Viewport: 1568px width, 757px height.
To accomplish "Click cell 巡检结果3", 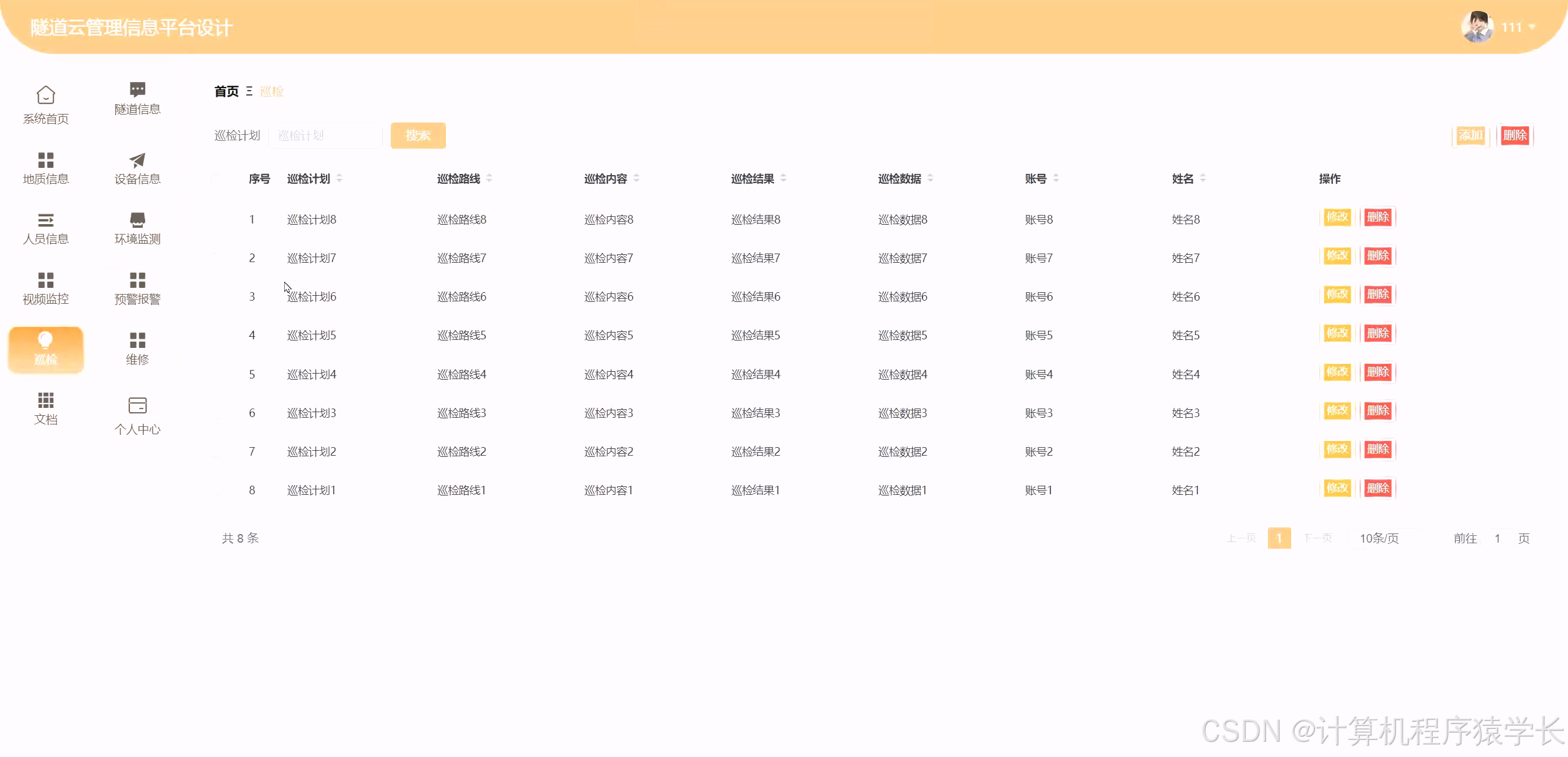I will click(x=756, y=413).
